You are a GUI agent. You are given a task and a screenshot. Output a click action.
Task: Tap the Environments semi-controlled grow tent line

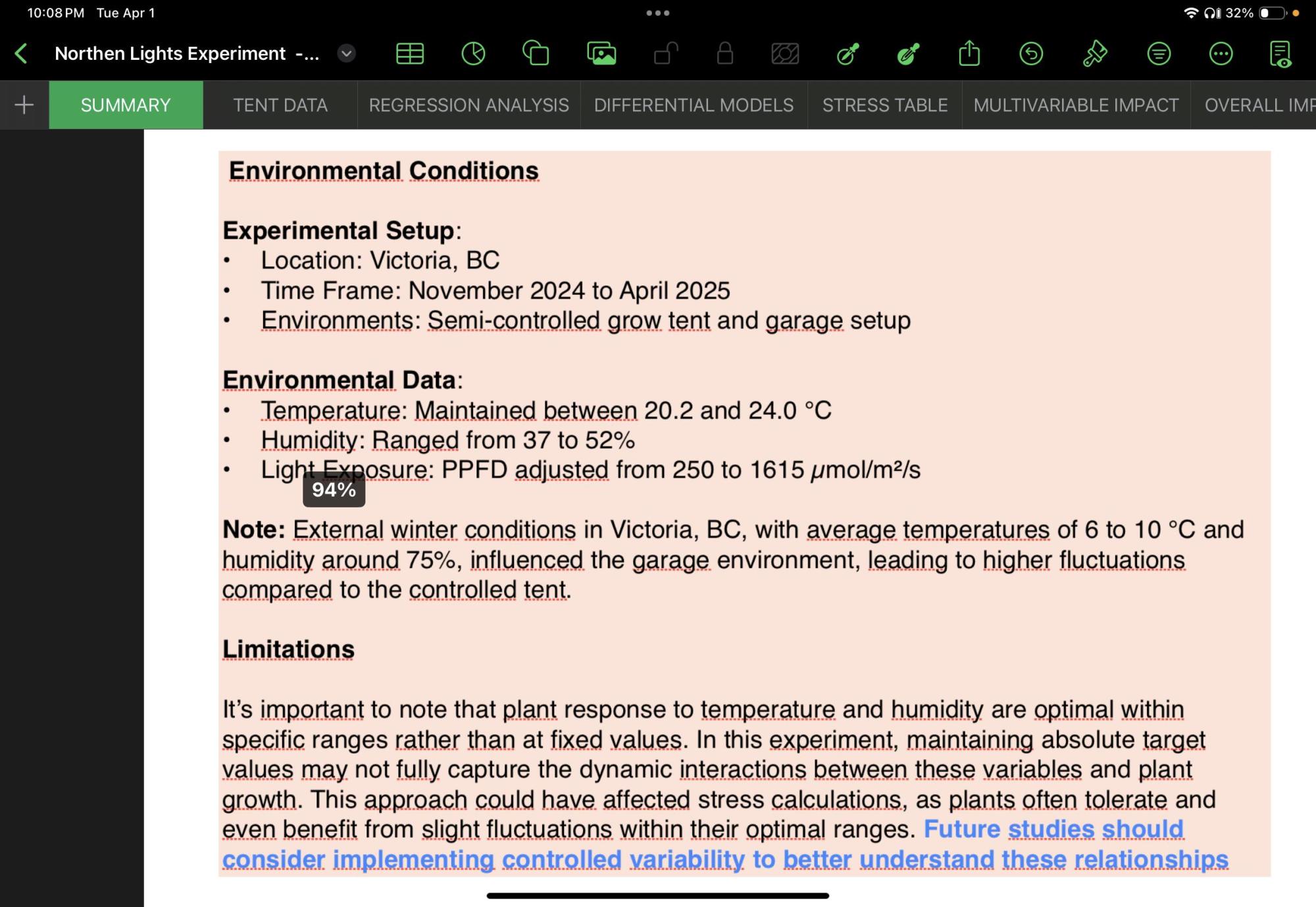(586, 321)
